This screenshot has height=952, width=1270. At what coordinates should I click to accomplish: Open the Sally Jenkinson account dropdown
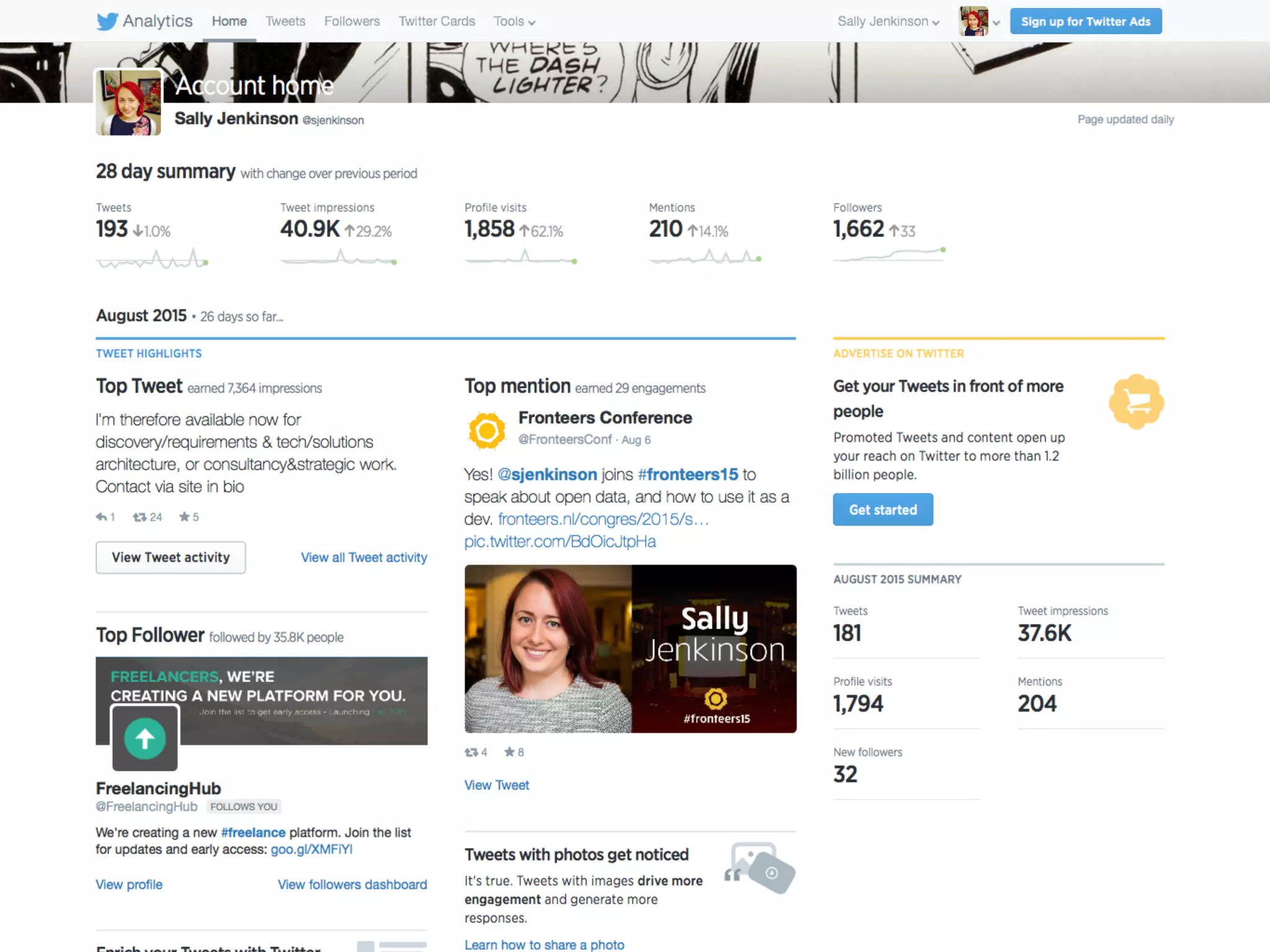888,22
